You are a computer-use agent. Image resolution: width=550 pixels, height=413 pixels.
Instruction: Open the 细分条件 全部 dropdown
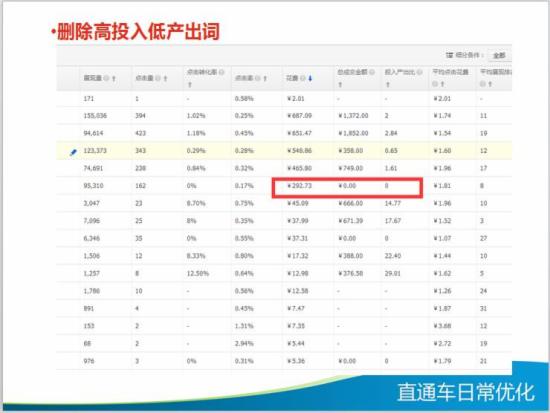point(499,55)
